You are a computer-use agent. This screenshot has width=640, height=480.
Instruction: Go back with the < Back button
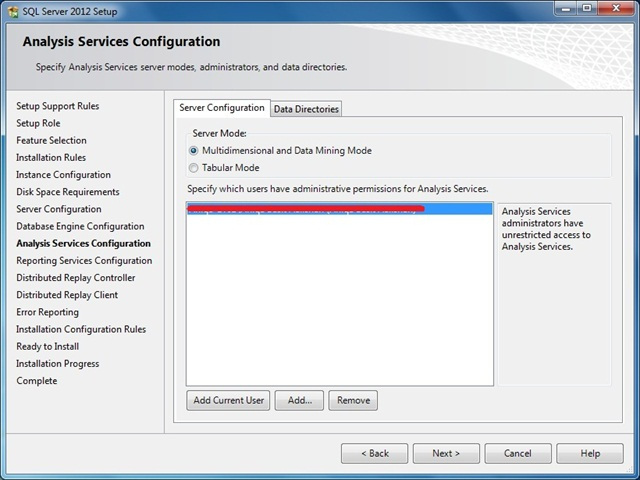374,453
